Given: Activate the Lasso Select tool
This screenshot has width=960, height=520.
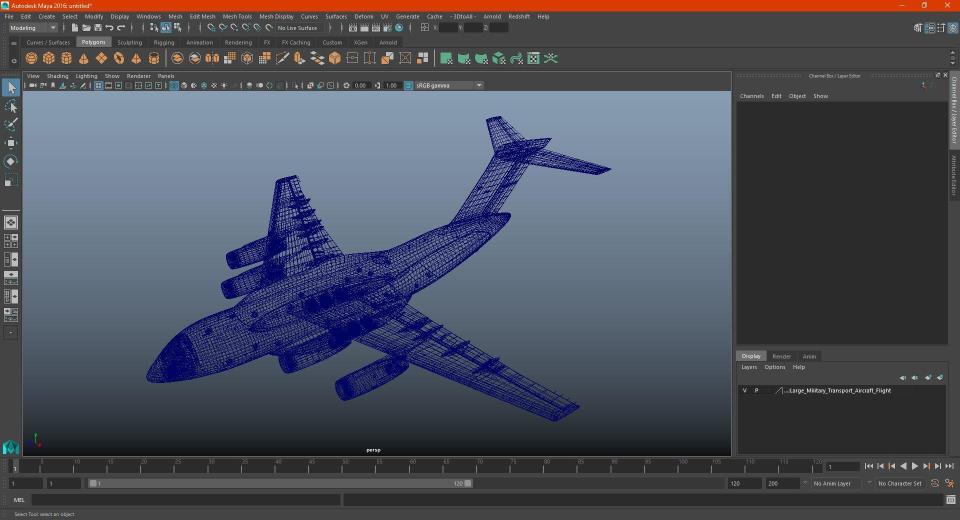Looking at the screenshot, I should click(11, 106).
